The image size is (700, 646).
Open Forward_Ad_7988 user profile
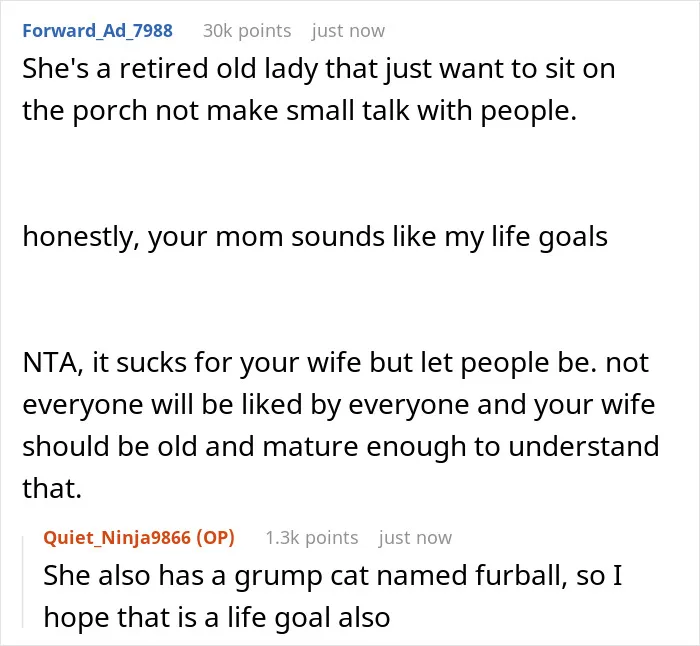click(97, 31)
